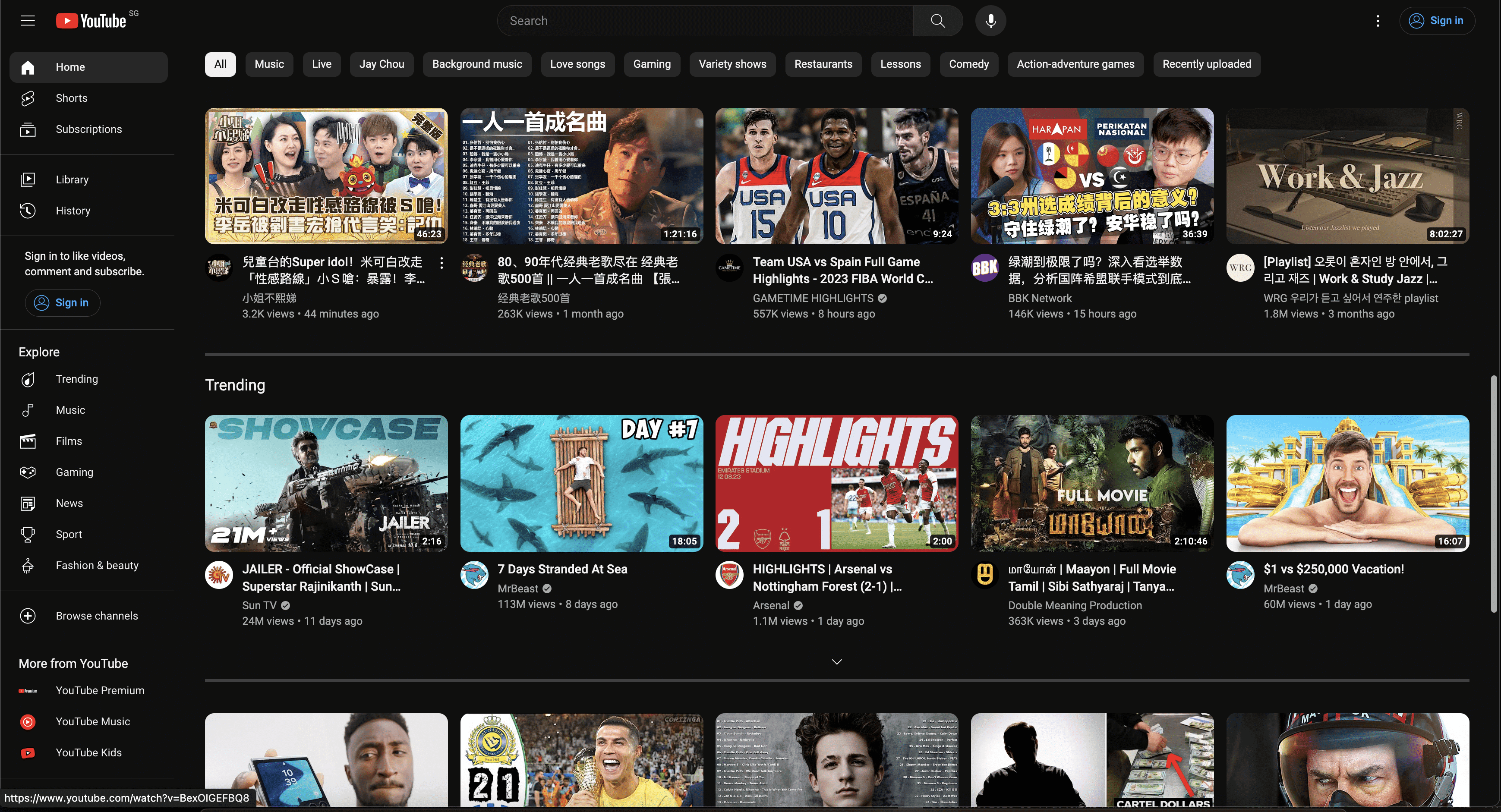Click the search magnifier button

point(937,21)
